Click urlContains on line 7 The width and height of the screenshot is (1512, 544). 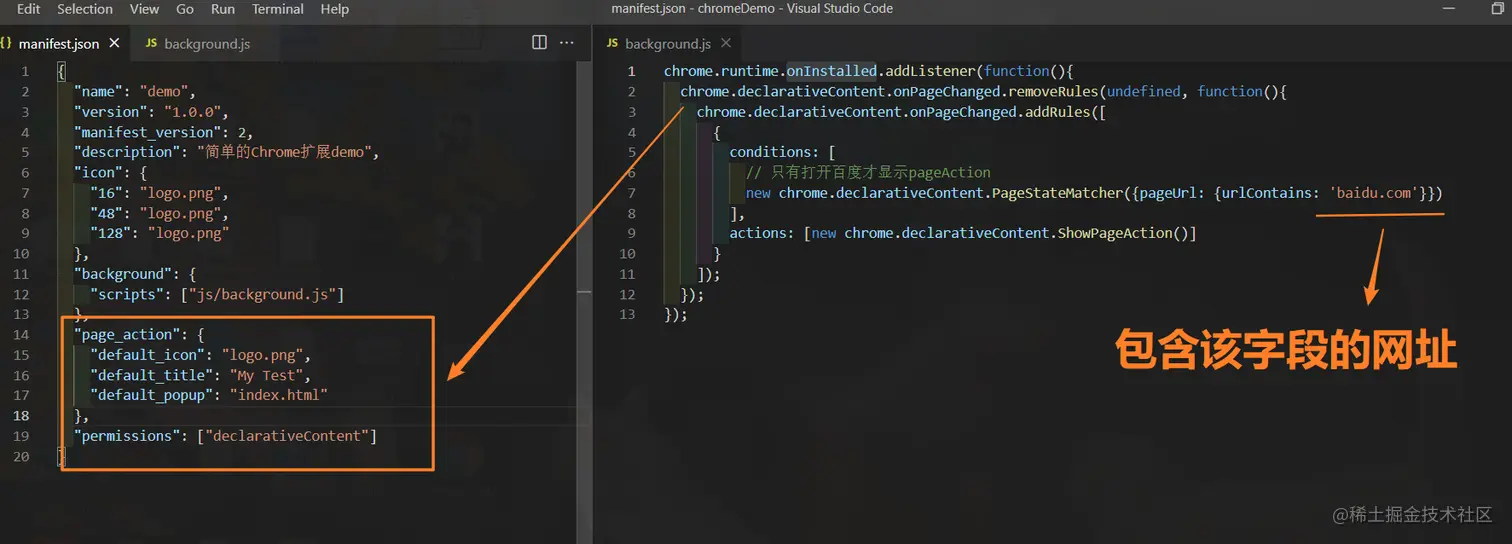pyautogui.click(x=1267, y=192)
